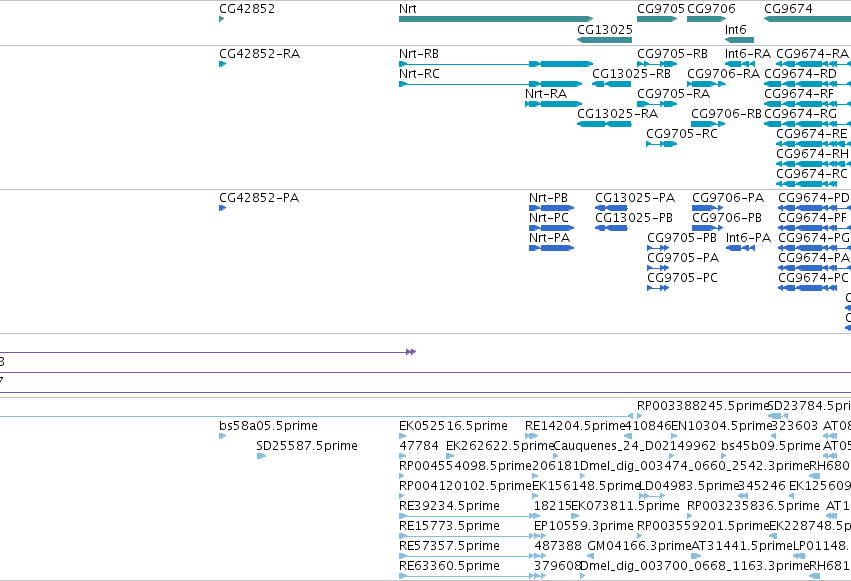The width and height of the screenshot is (851, 581).
Task: Select the CG9674-PD protein
Action: pyautogui.click(x=814, y=208)
